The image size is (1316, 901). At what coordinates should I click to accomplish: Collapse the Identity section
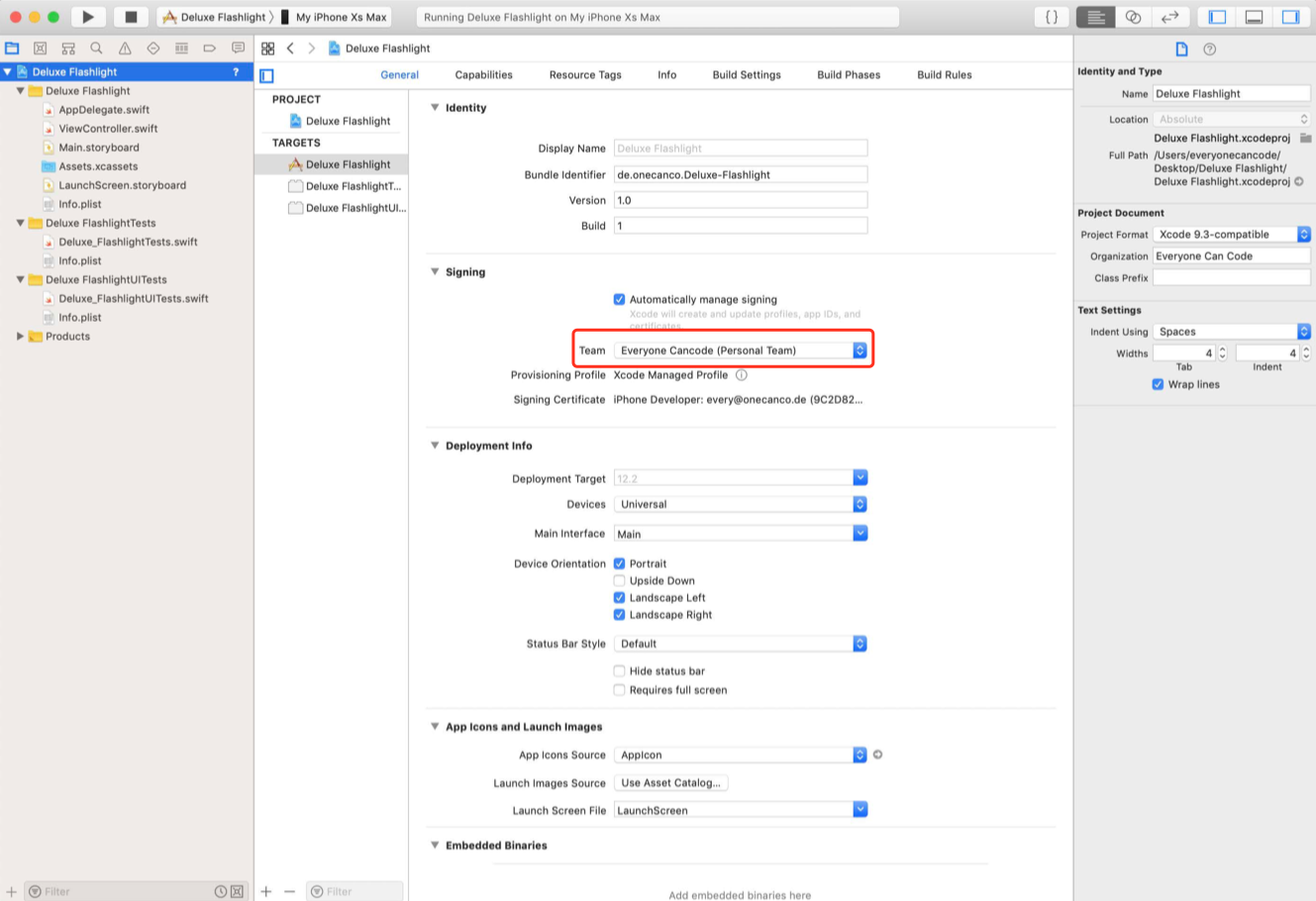(435, 107)
